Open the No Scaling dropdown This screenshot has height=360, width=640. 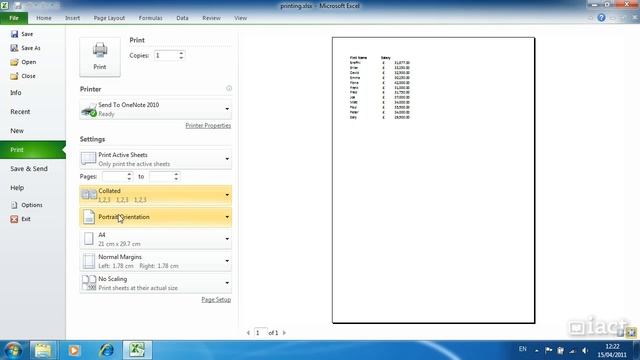[156, 283]
